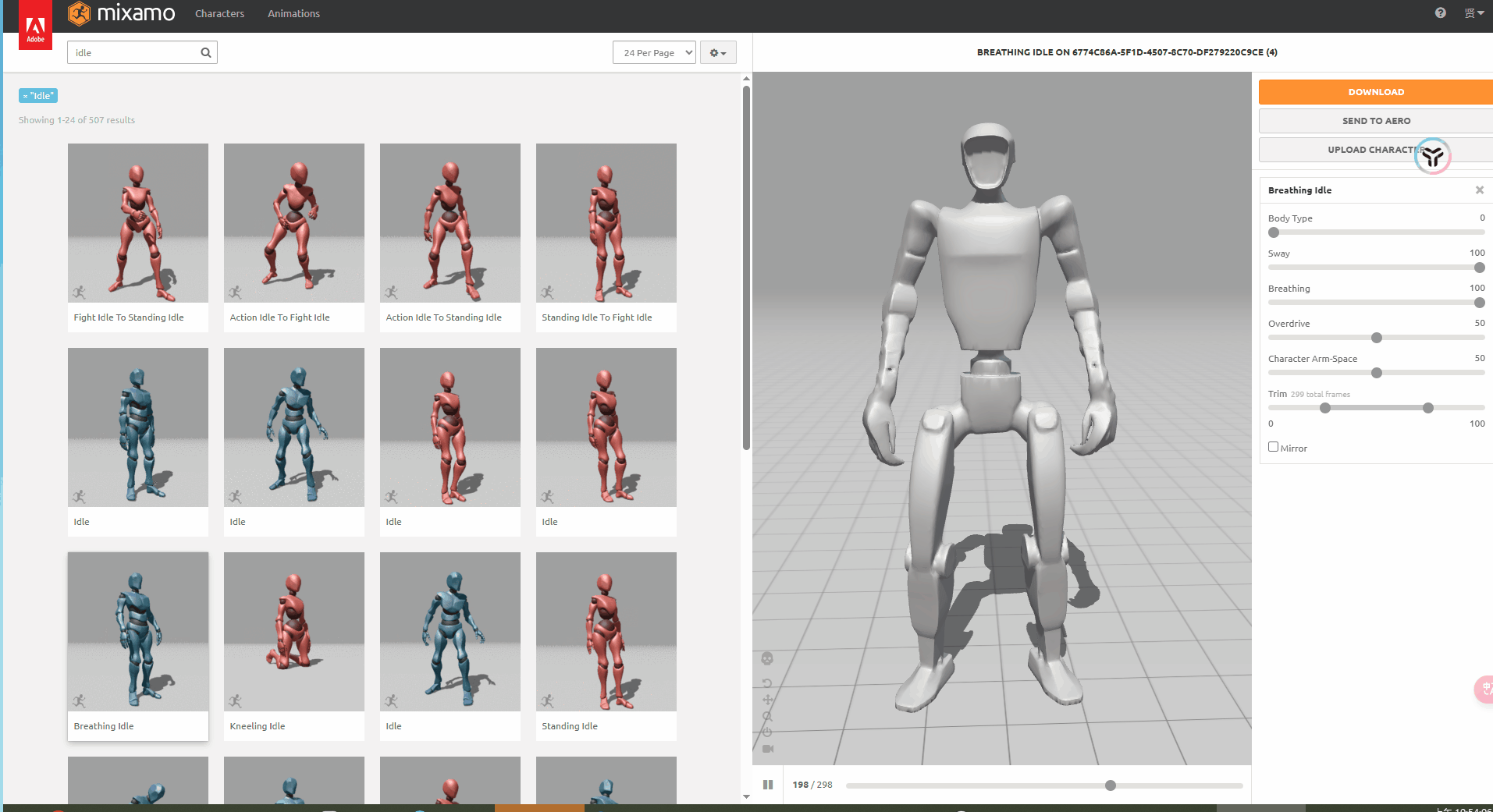Screen dimensions: 1493x812
Task: Click the search magnifier icon
Action: (x=206, y=53)
